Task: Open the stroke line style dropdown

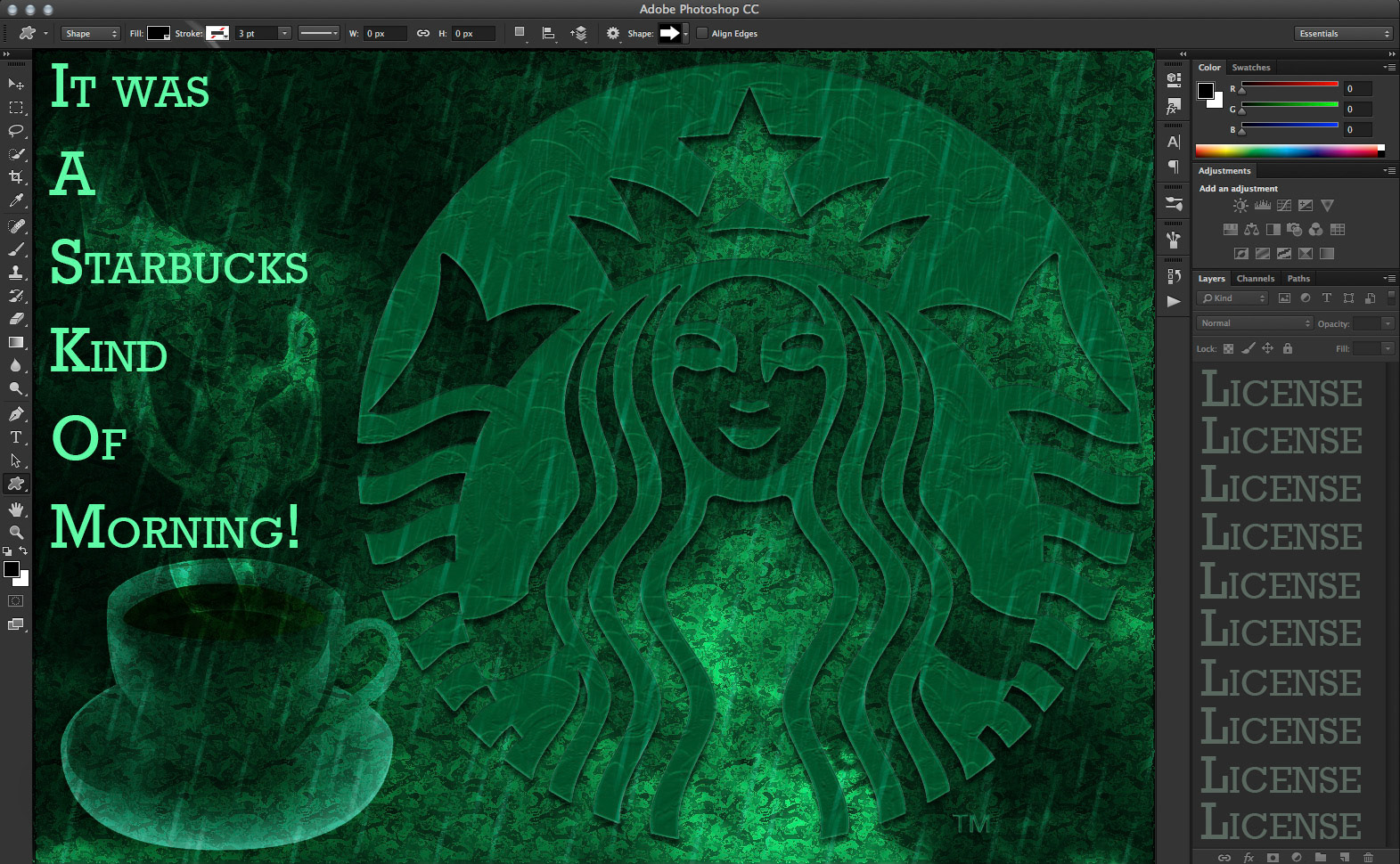Action: coord(318,34)
